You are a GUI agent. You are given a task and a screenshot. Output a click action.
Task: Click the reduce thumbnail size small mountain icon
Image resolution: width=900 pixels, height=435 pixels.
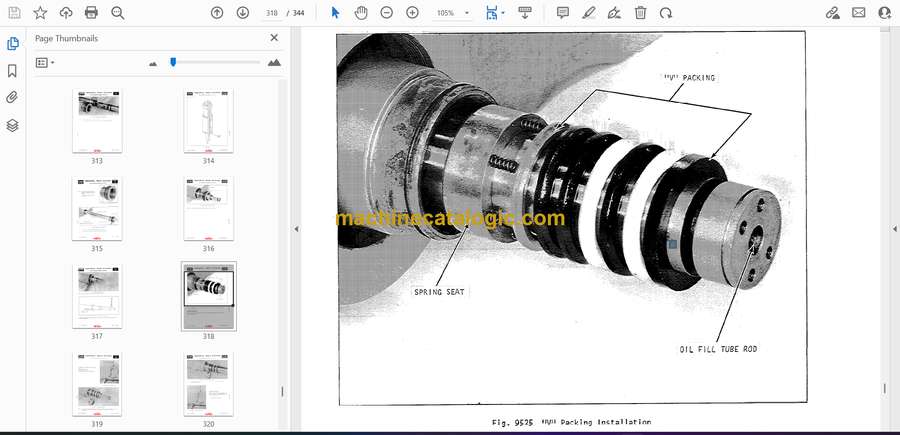(153, 63)
